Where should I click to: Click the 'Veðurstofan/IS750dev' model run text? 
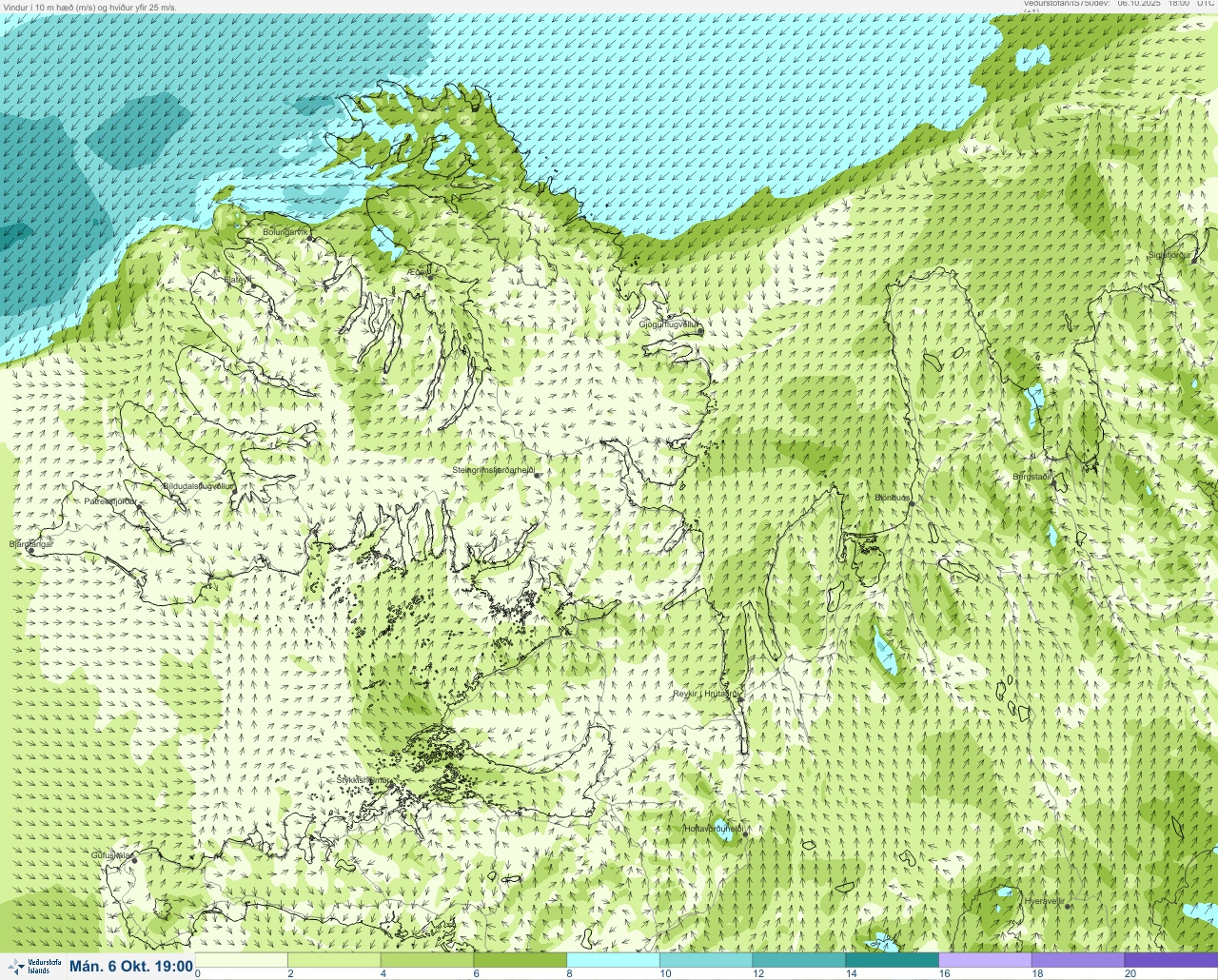coord(1067,3)
